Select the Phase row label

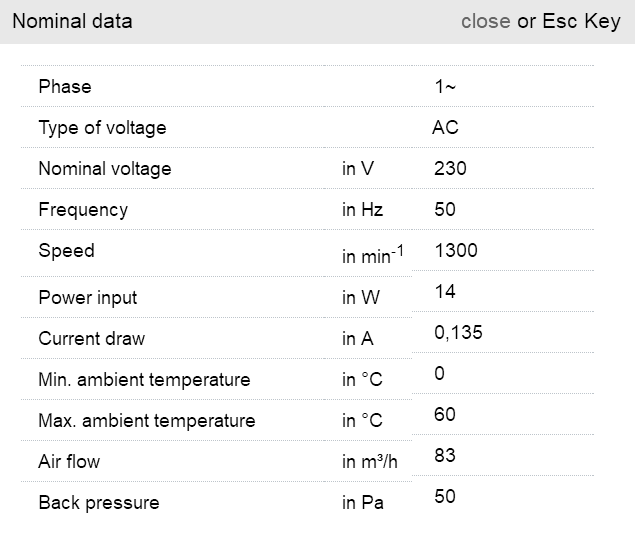[x=65, y=87]
